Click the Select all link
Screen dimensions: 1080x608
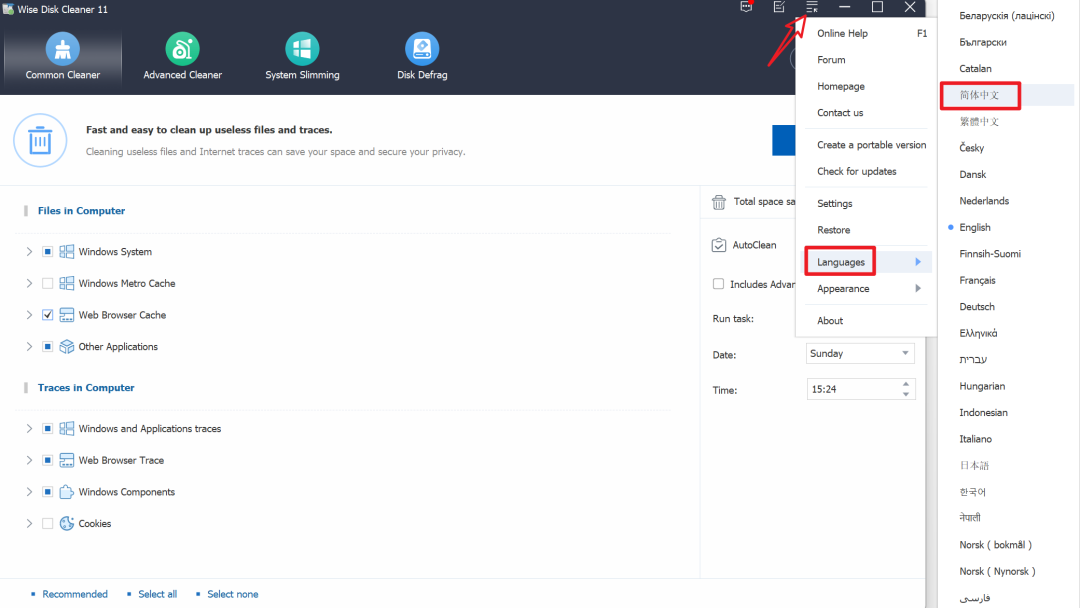coord(157,594)
